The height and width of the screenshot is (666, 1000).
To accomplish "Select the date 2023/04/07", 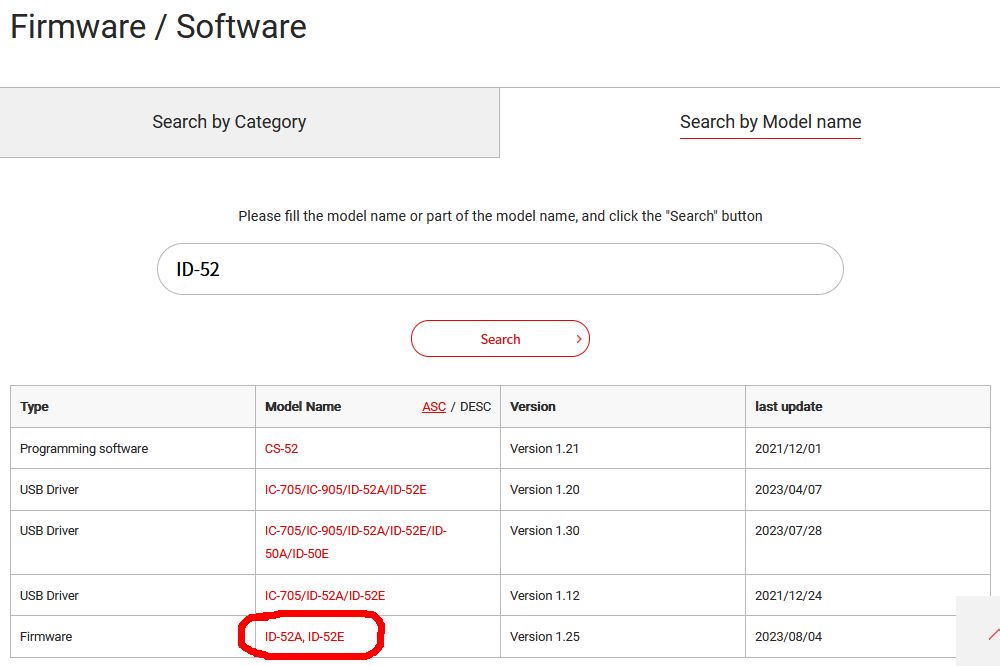I will point(788,489).
